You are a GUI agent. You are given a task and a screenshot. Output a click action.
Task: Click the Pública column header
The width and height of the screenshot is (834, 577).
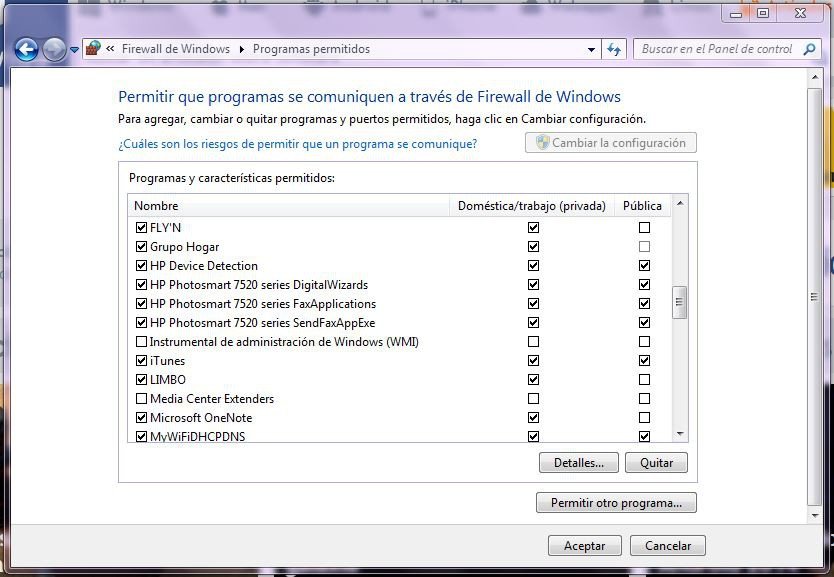642,206
